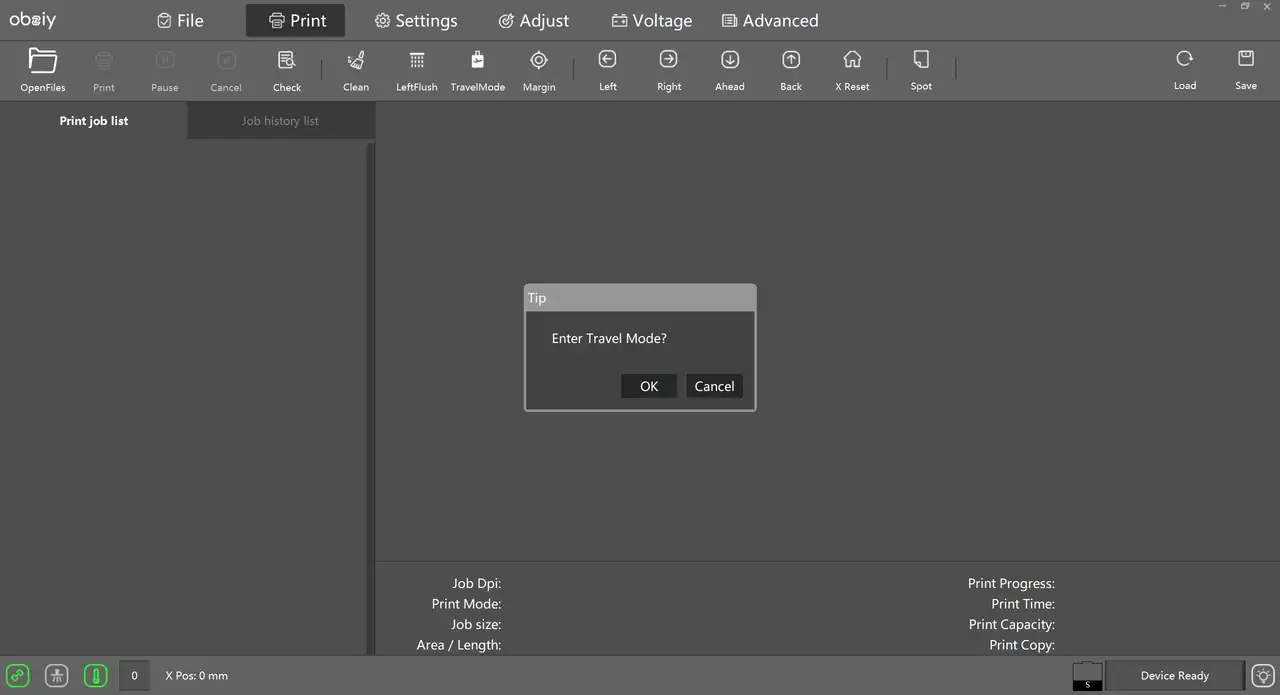This screenshot has height=695, width=1280.
Task: Click the LeftFlush toolbar icon
Action: tap(417, 61)
